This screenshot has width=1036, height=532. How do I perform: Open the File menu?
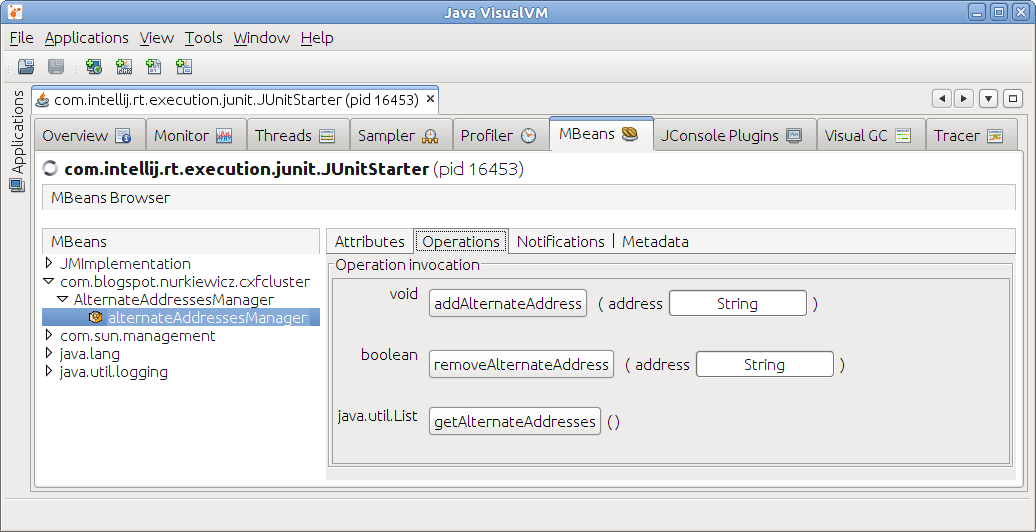pos(21,38)
